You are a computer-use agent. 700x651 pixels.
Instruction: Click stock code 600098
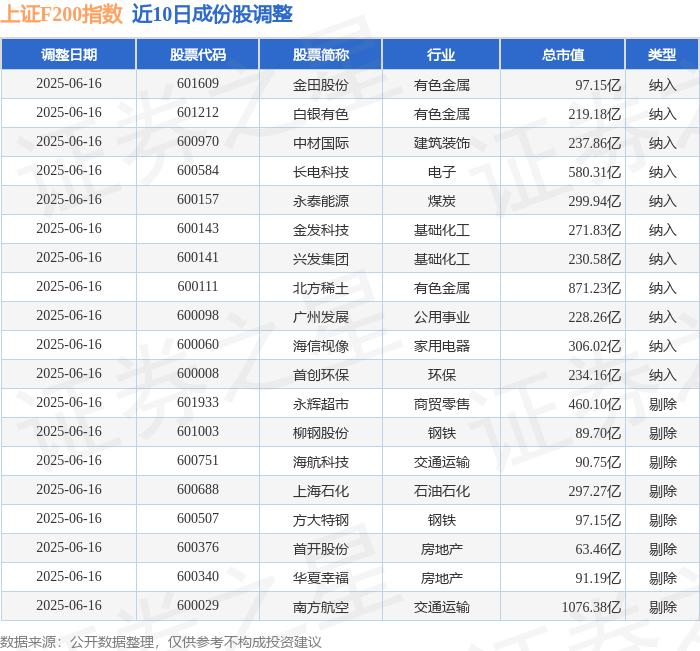coord(198,316)
